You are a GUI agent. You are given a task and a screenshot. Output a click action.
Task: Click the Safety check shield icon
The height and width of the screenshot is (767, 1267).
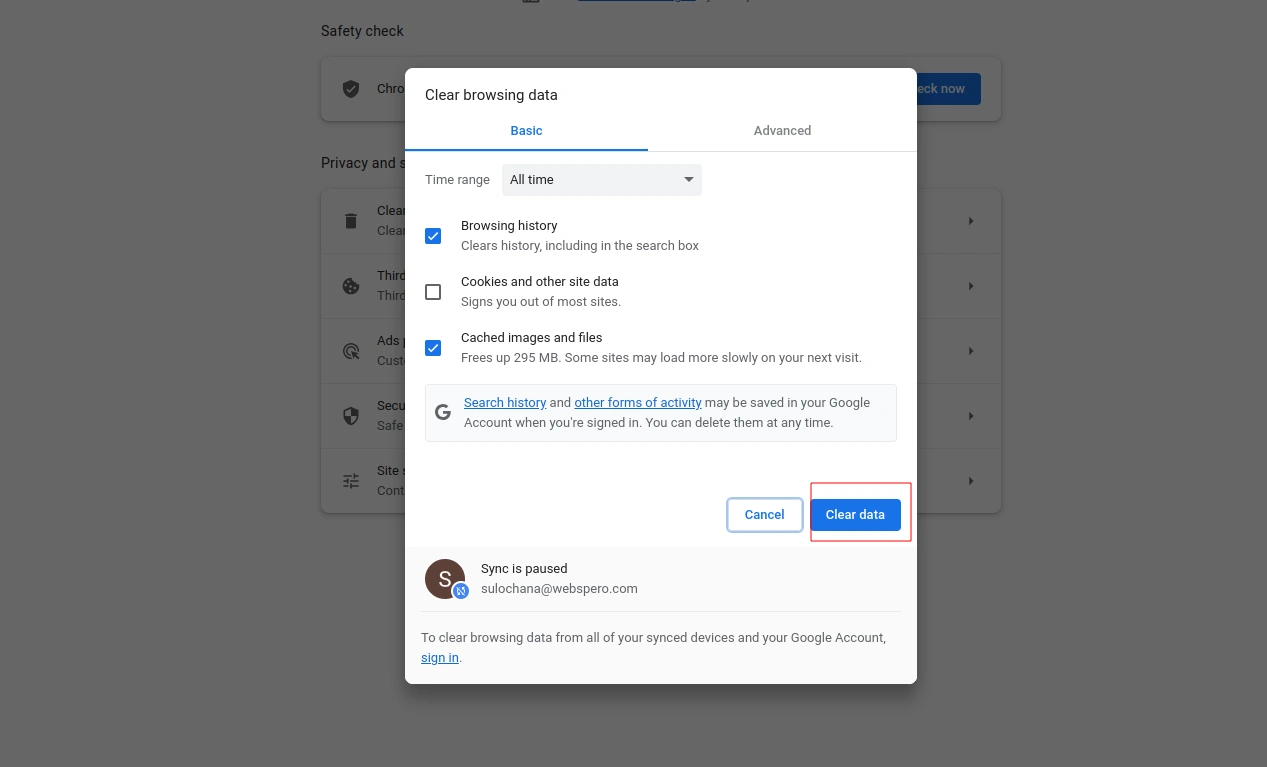tap(351, 89)
